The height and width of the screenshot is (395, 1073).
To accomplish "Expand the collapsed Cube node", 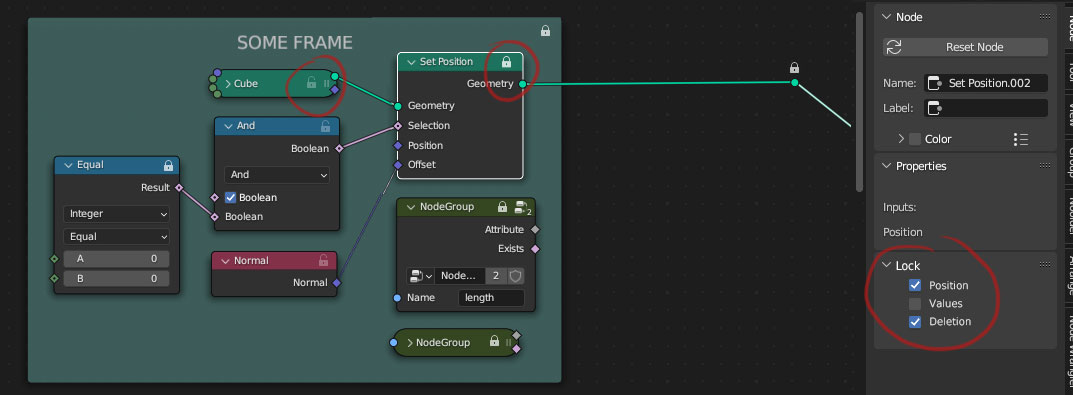I will click(x=229, y=84).
